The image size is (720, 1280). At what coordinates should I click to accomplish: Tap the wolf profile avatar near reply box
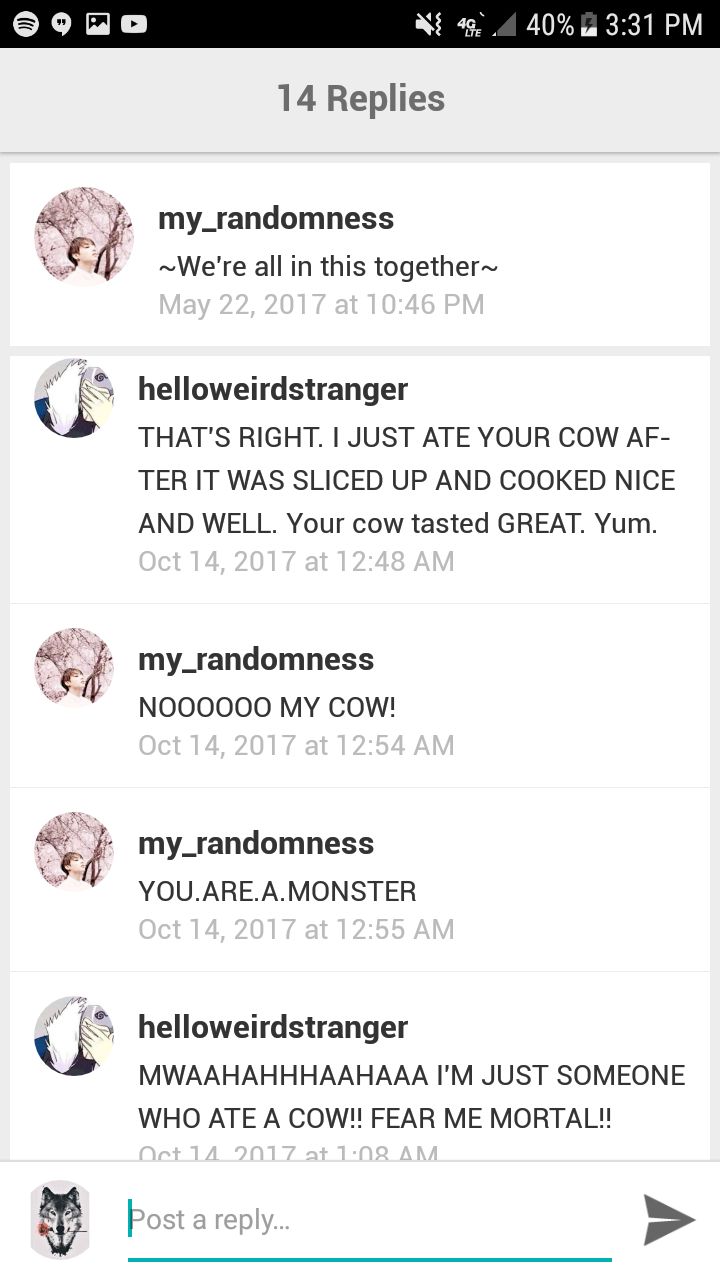[x=60, y=1219]
